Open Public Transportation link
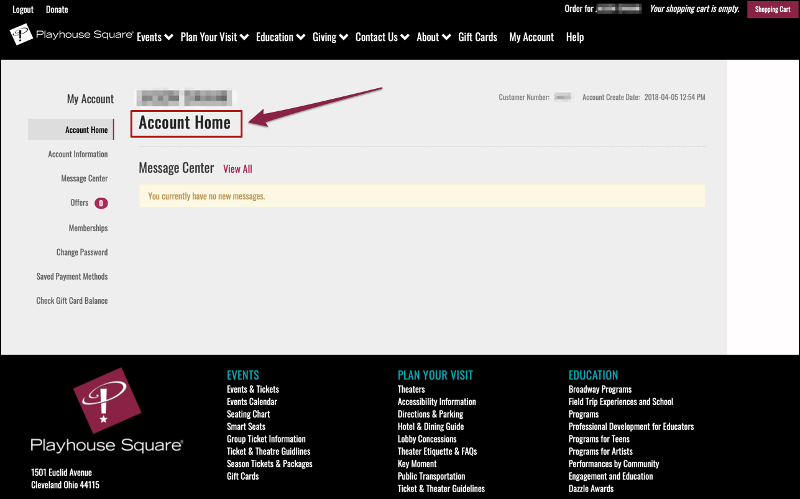The width and height of the screenshot is (800, 499). (431, 476)
